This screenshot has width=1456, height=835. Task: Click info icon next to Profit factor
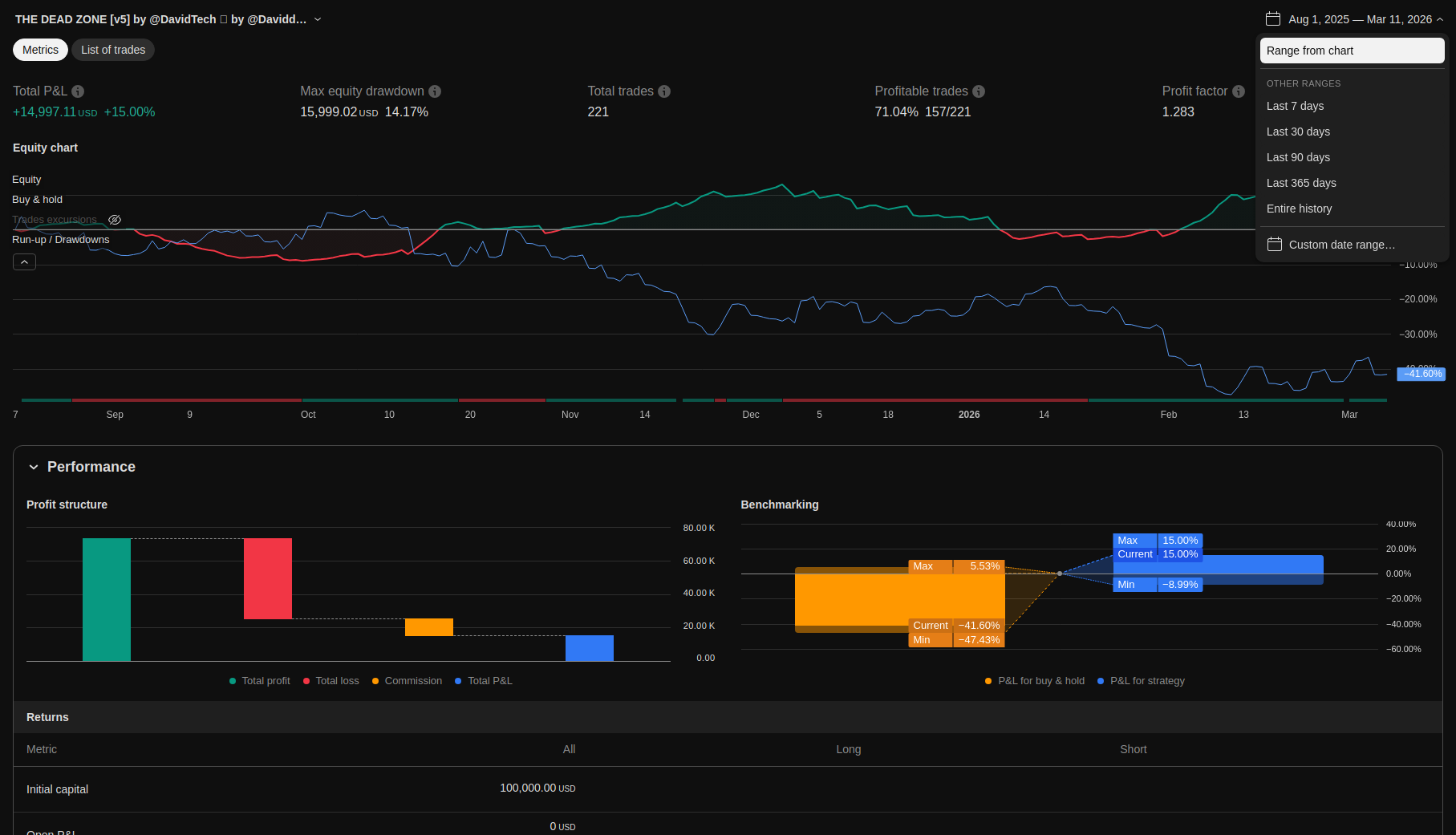(1239, 91)
